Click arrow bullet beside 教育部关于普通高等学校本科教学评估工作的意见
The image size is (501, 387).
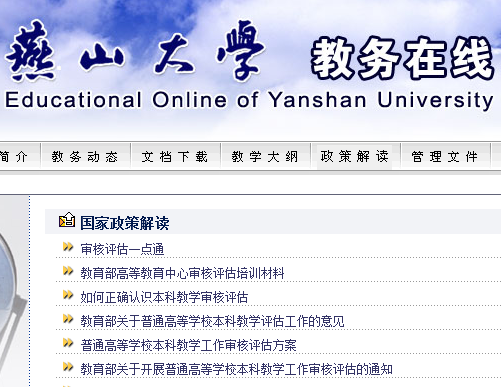(x=68, y=319)
